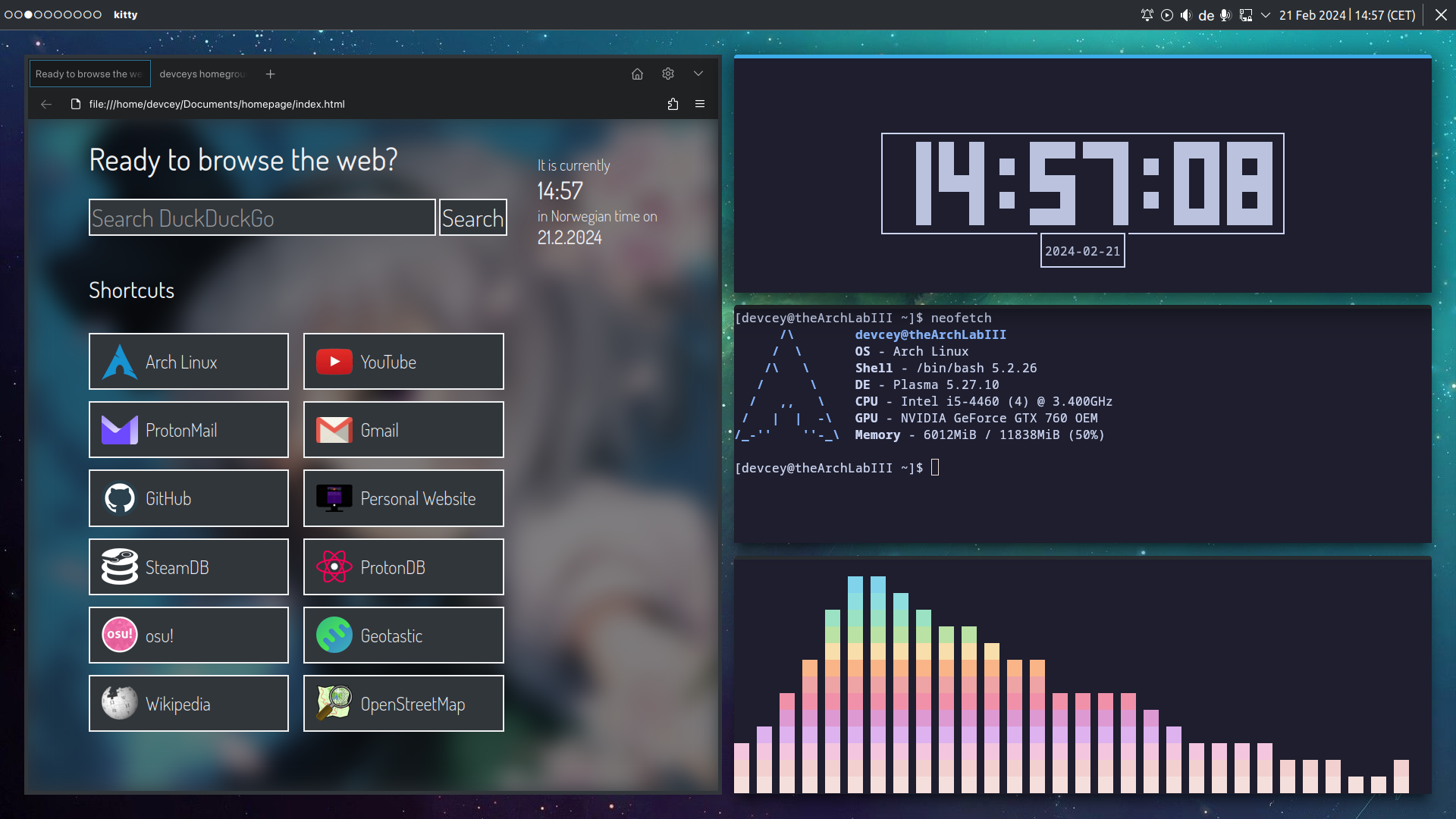Screen dimensions: 1456x819
Task: Click the 'Shell - /bin/bash 5.2.26' line
Action: click(946, 368)
